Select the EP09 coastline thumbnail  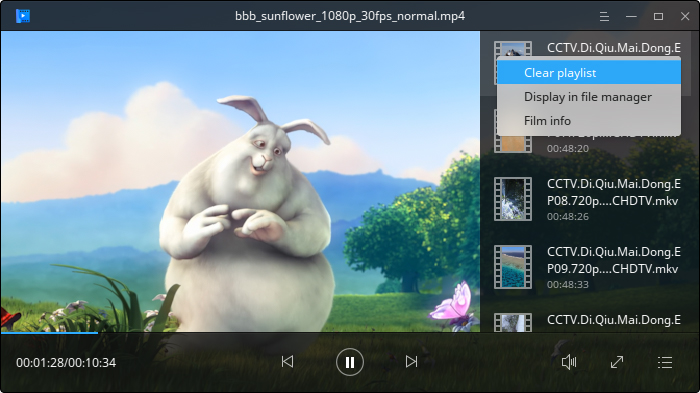coord(512,267)
